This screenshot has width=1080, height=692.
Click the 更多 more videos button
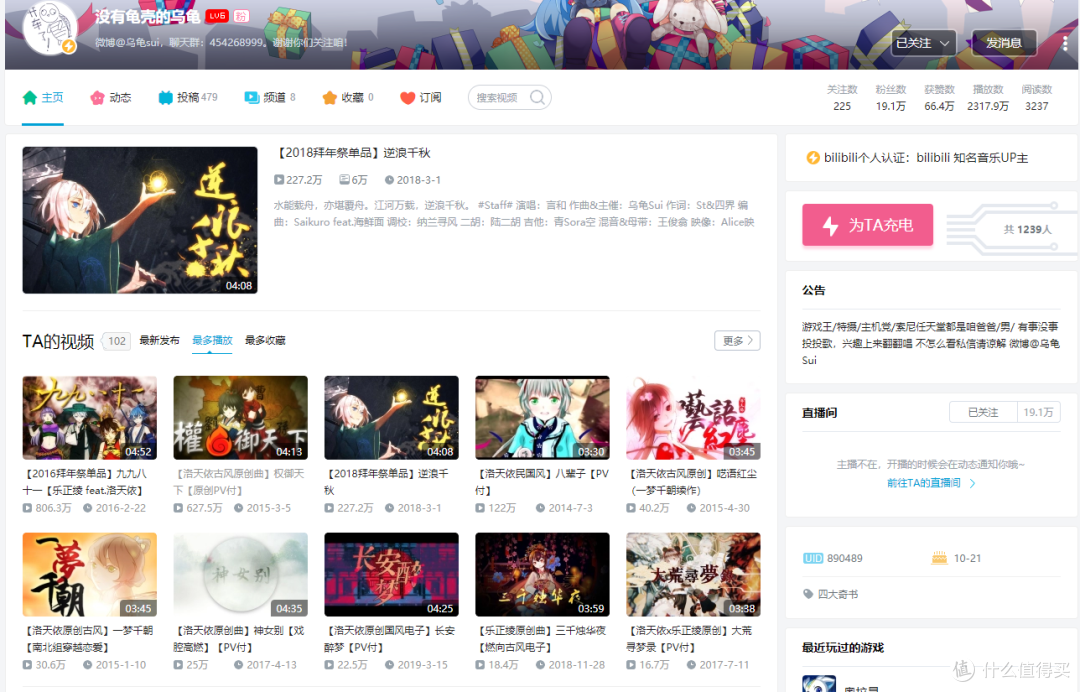pyautogui.click(x=737, y=341)
